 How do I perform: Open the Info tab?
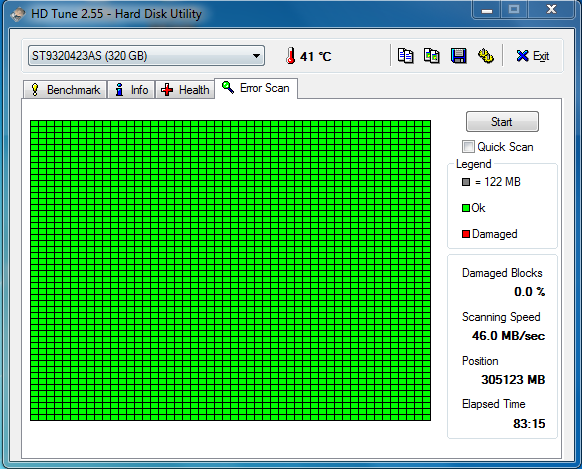click(x=131, y=90)
